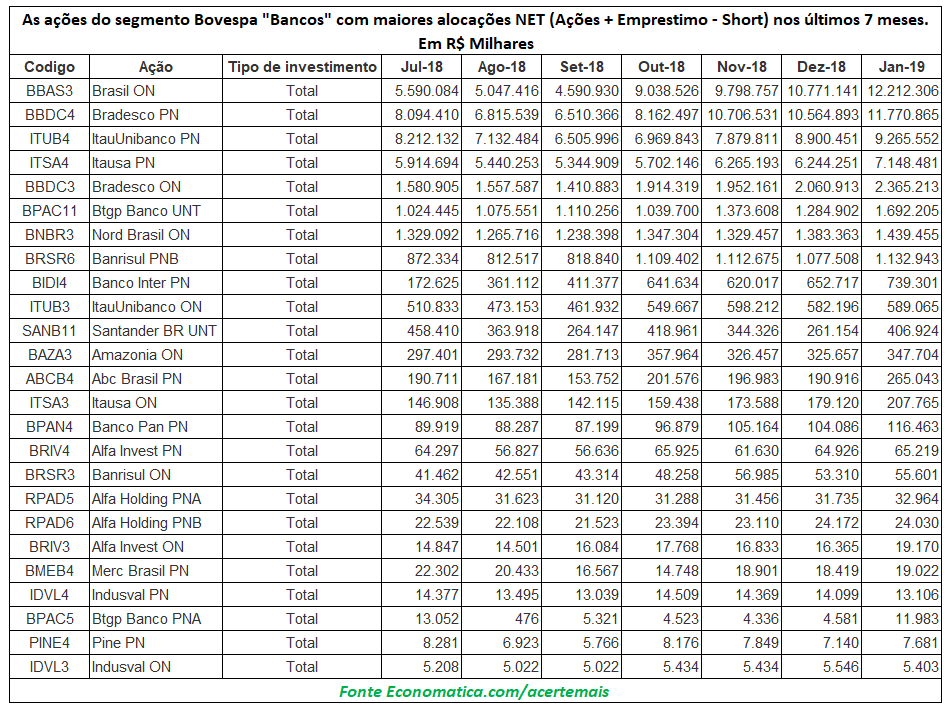Click the BBAS3 code cell
The height and width of the screenshot is (711, 947).
point(50,91)
